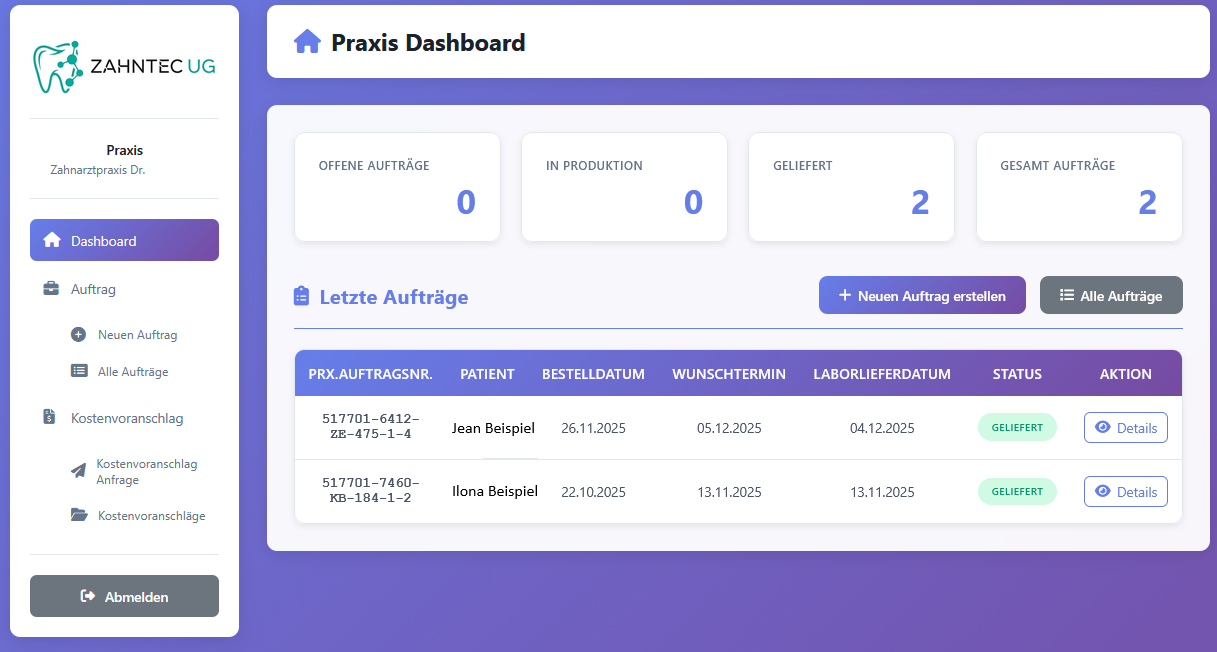The height and width of the screenshot is (652, 1217).
Task: Click the Offene Aufträge statistics card
Action: [397, 187]
